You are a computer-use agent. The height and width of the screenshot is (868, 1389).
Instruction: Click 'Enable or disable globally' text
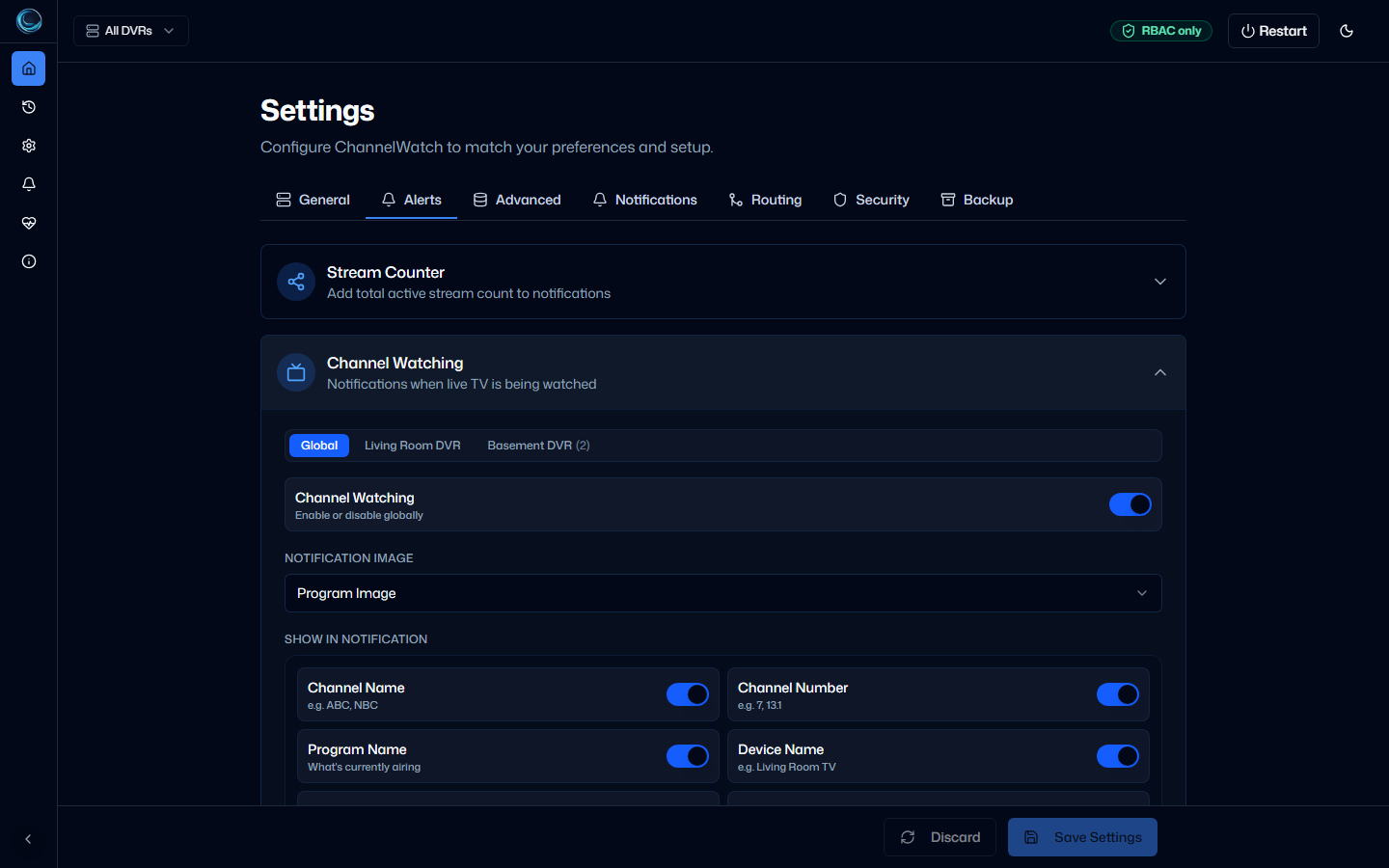359,515
